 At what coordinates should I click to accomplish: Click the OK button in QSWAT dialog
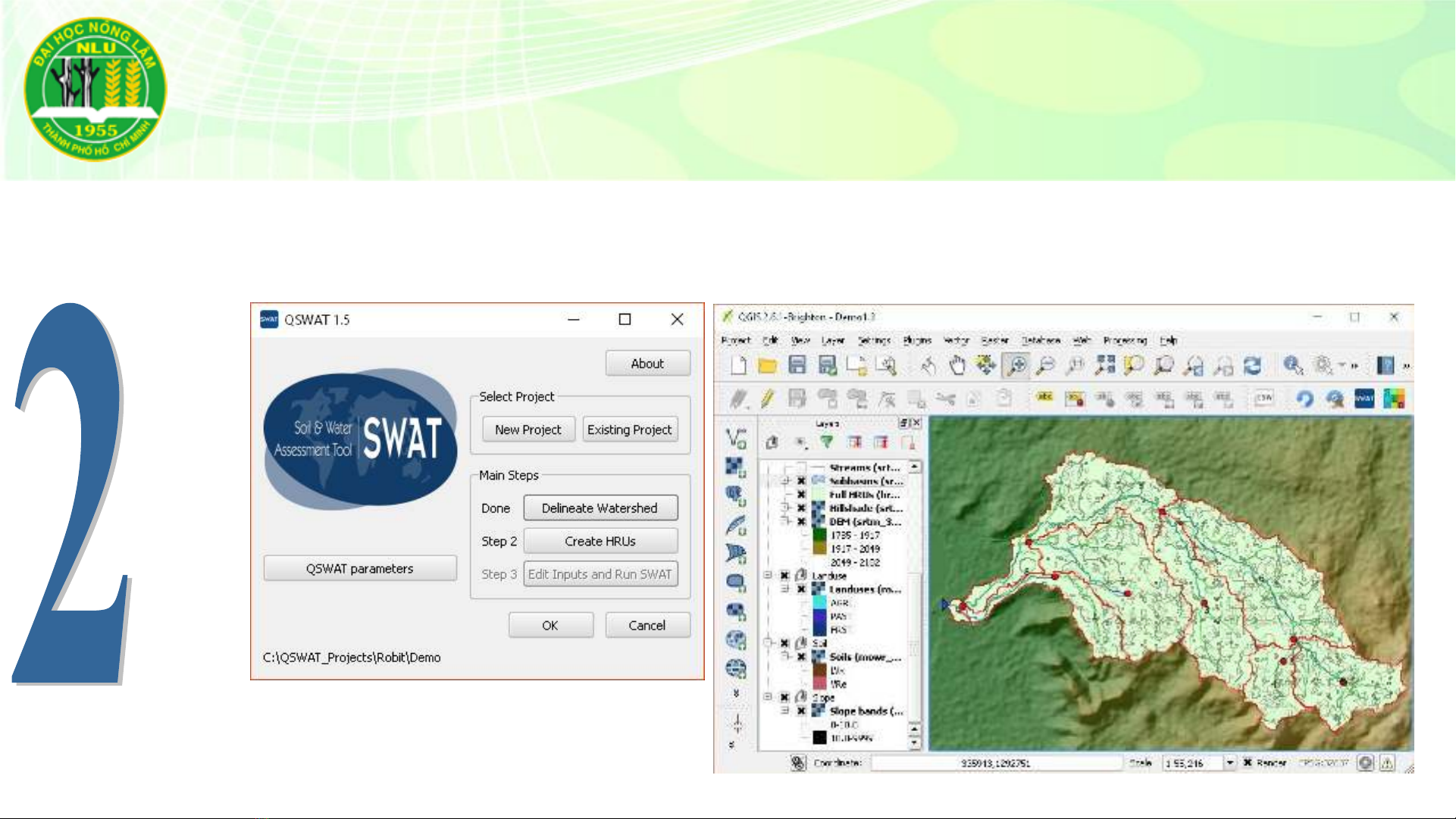click(550, 625)
